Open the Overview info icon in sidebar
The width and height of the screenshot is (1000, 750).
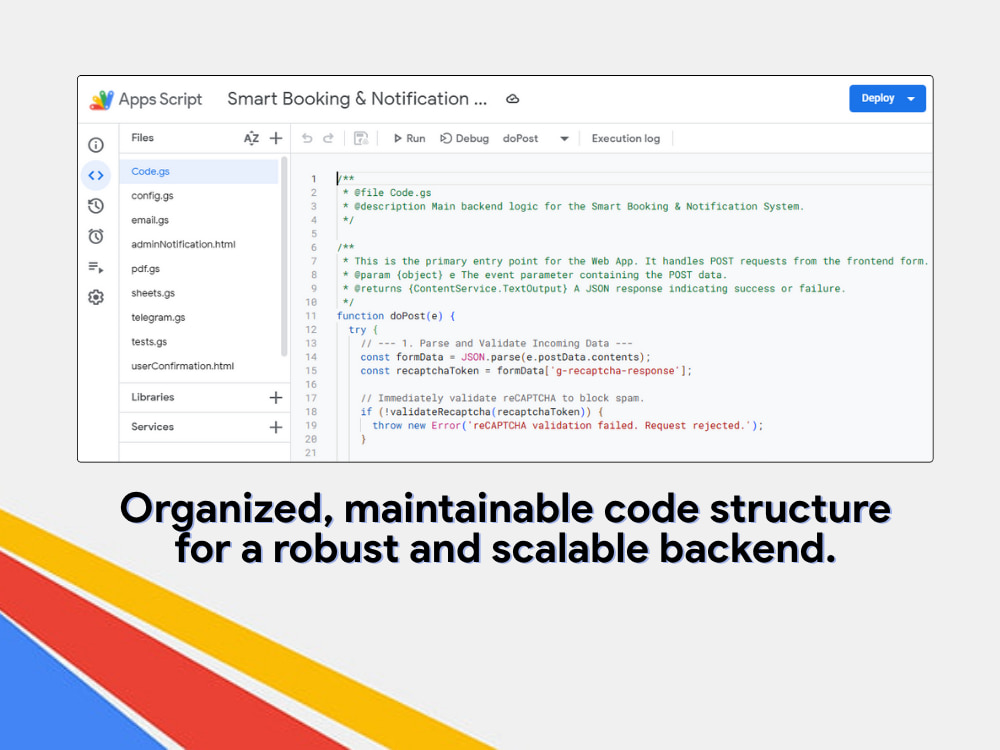[96, 145]
